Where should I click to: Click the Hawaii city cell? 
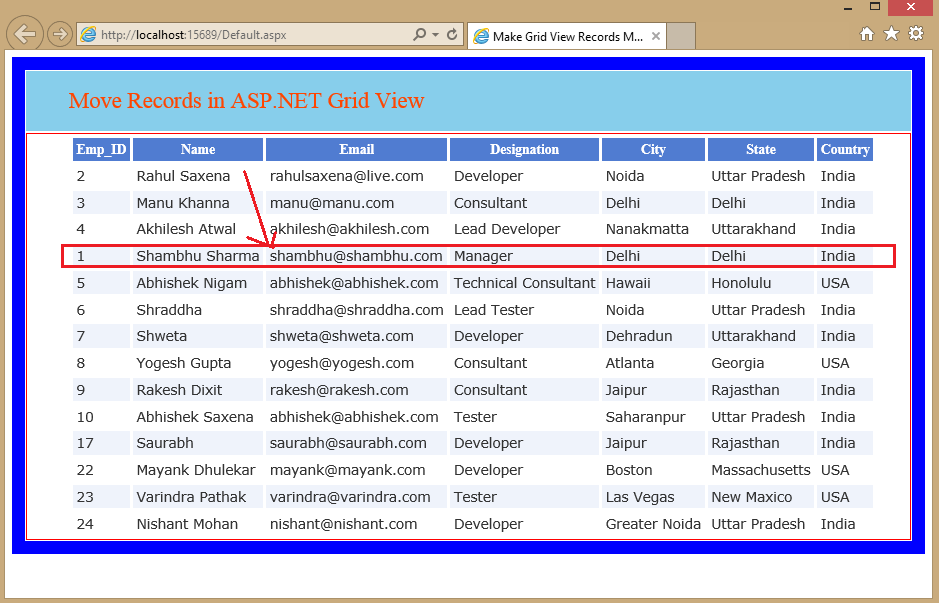pos(653,283)
